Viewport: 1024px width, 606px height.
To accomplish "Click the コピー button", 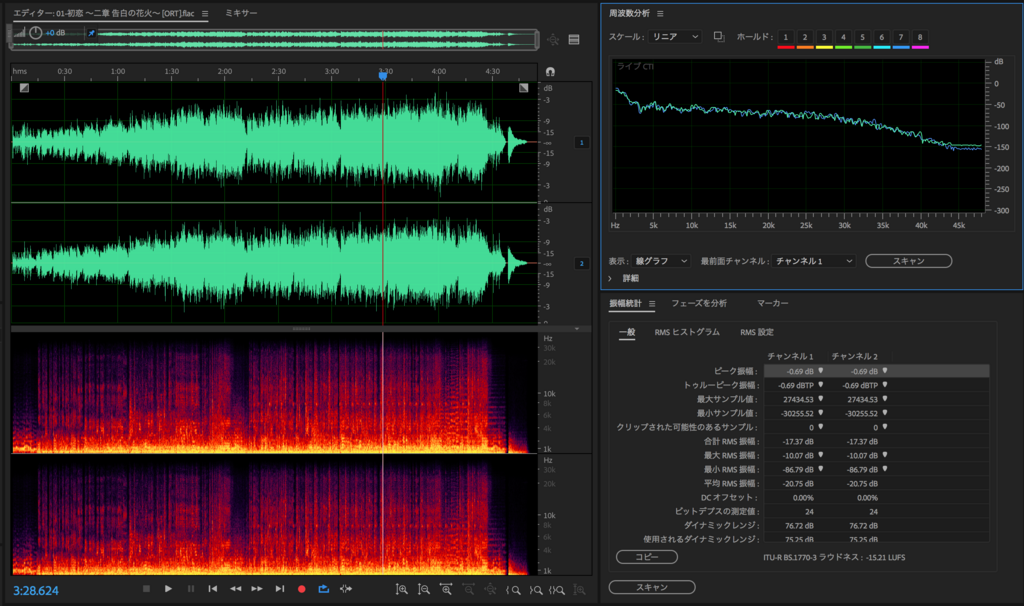I will (x=647, y=557).
